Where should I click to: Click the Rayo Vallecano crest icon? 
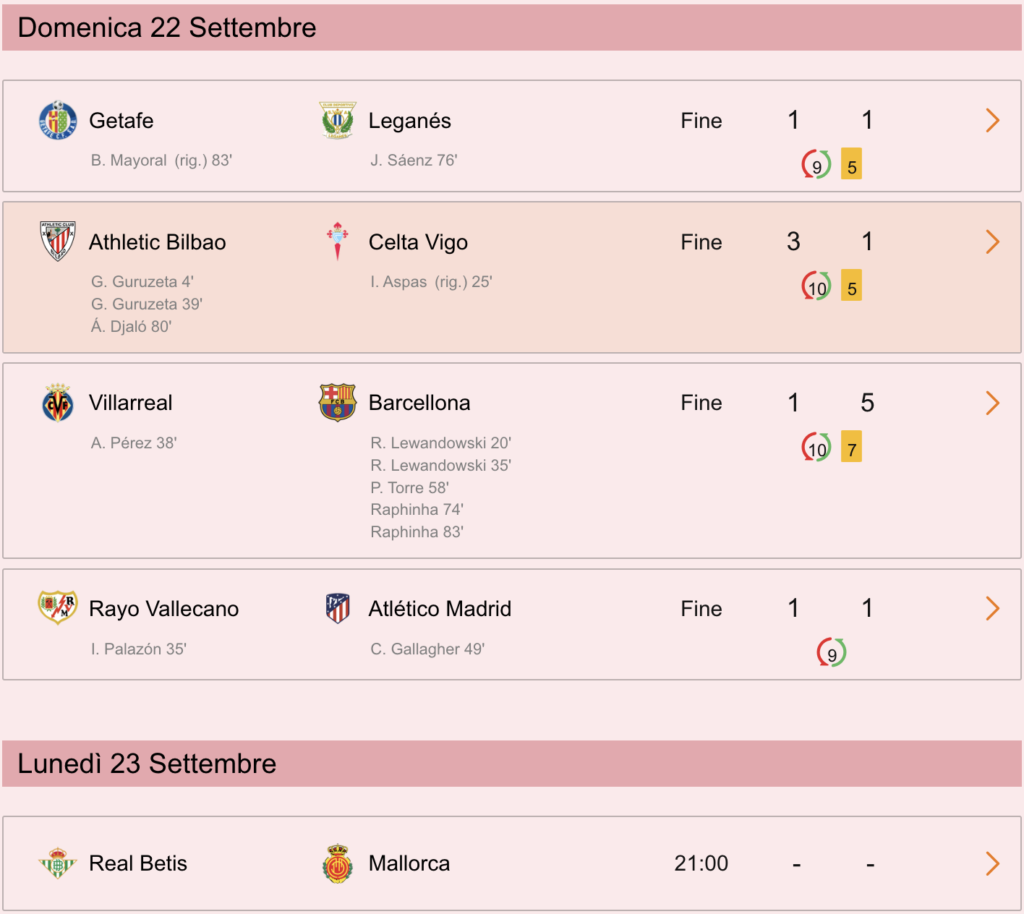tap(57, 608)
